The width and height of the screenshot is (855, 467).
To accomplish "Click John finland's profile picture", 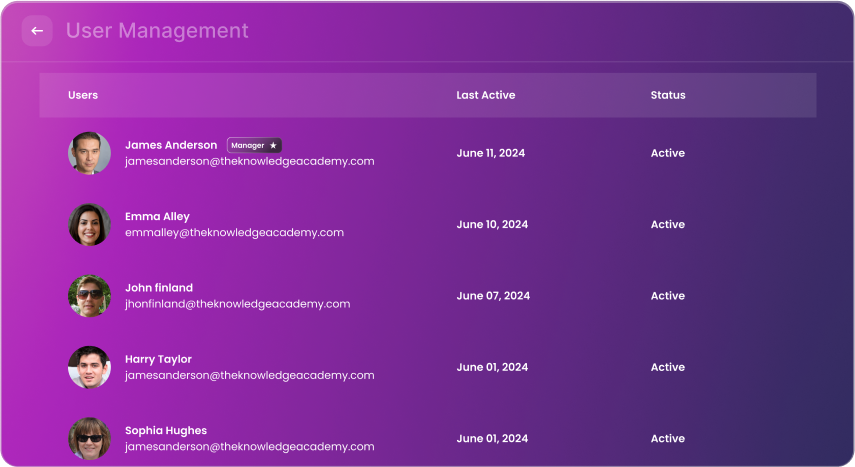I will tap(89, 296).
